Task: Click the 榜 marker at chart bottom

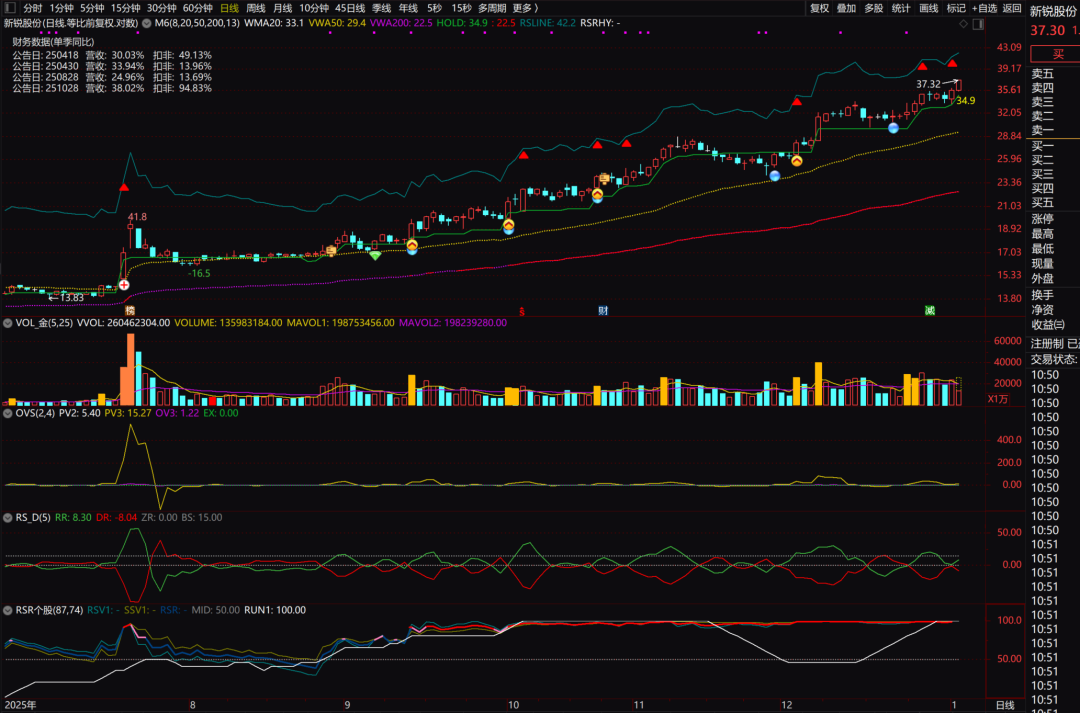Action: pyautogui.click(x=129, y=311)
